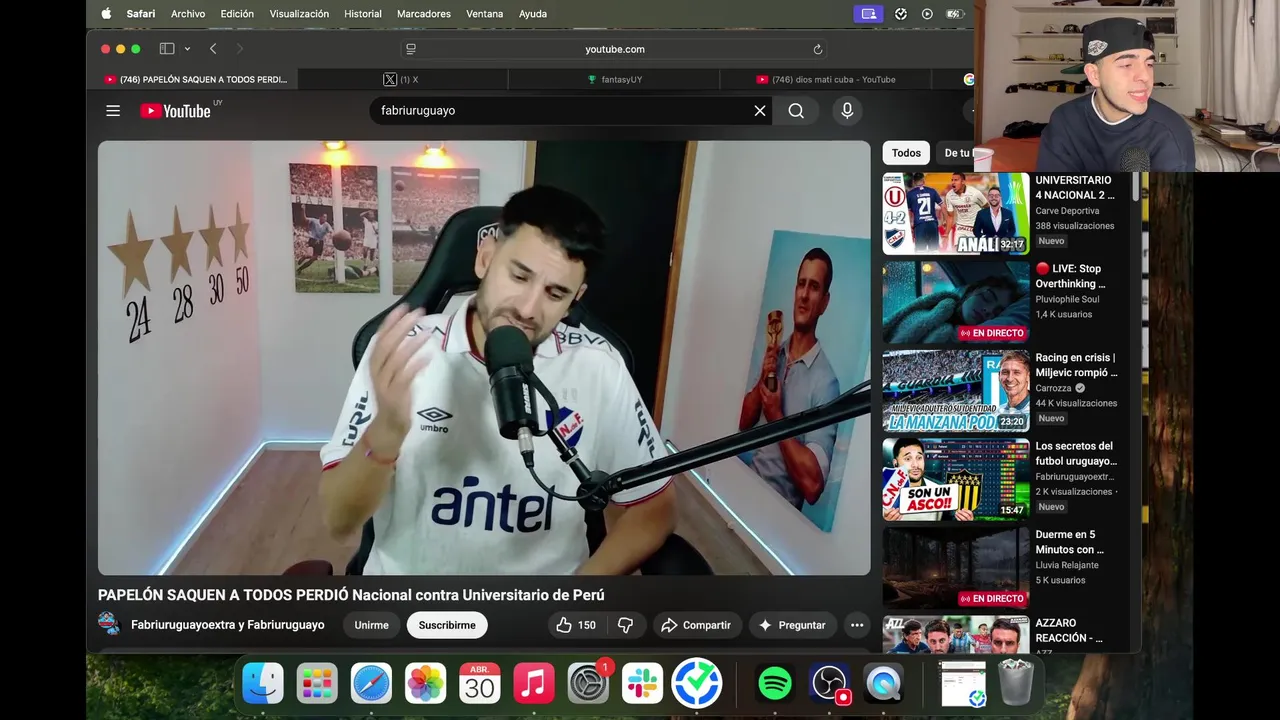Click the play circle icon in menu bar
The height and width of the screenshot is (720, 1280).
(927, 14)
